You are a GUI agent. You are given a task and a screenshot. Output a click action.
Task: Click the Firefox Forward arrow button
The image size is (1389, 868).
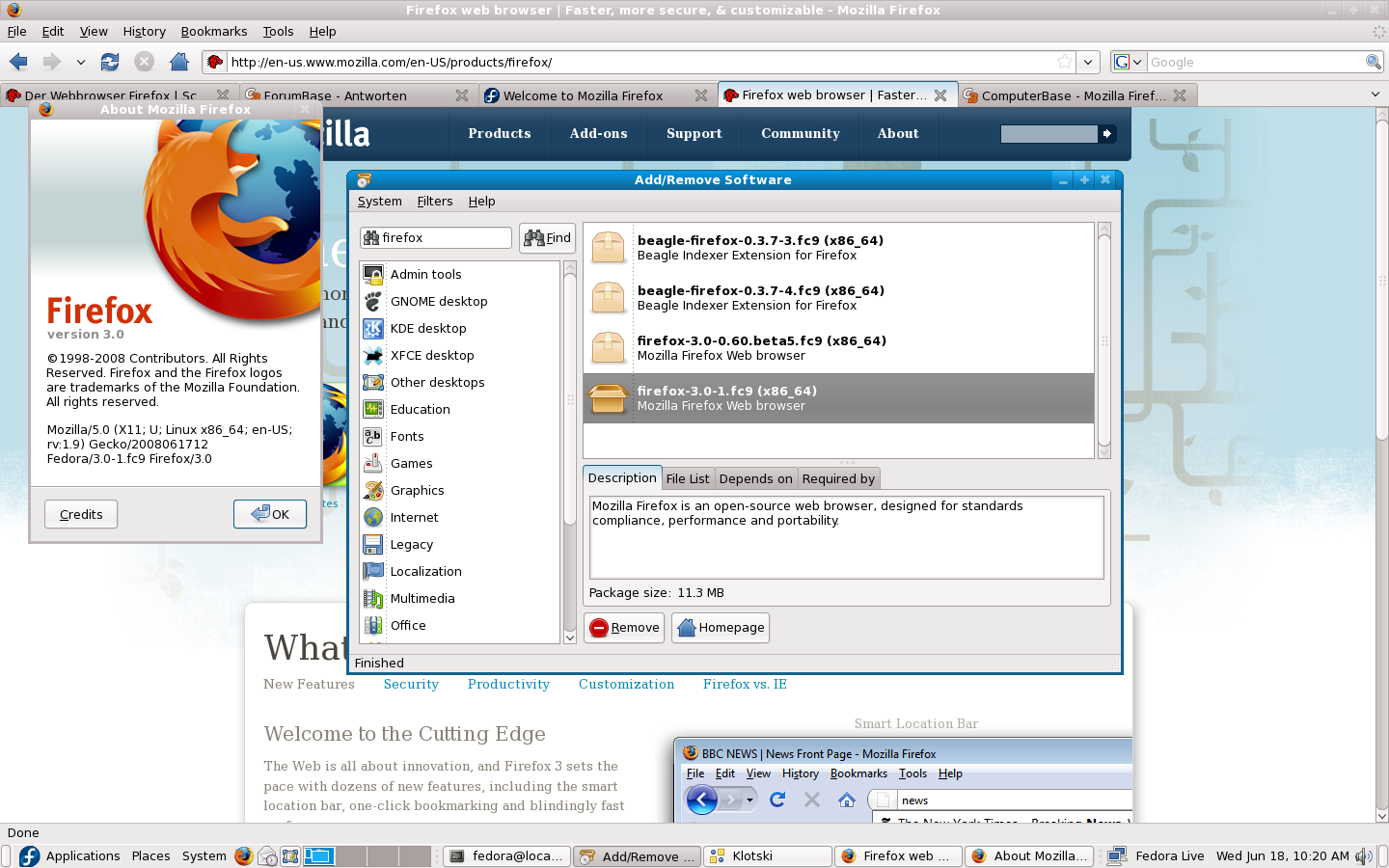point(51,62)
